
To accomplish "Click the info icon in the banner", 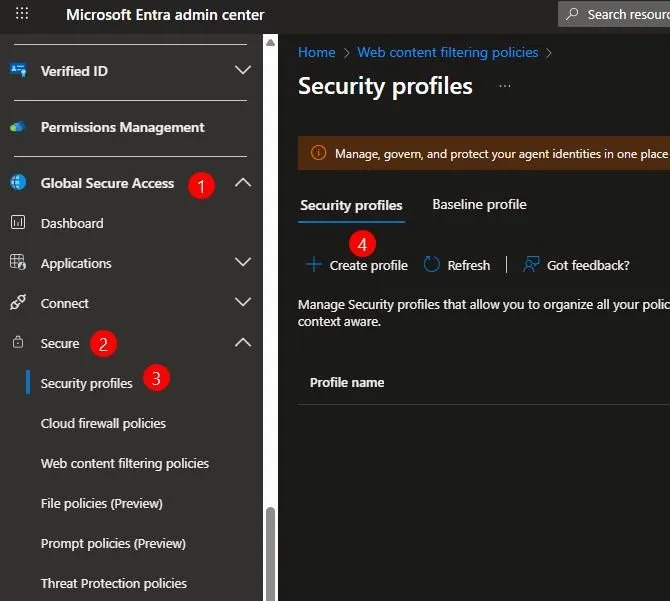I will (318, 153).
